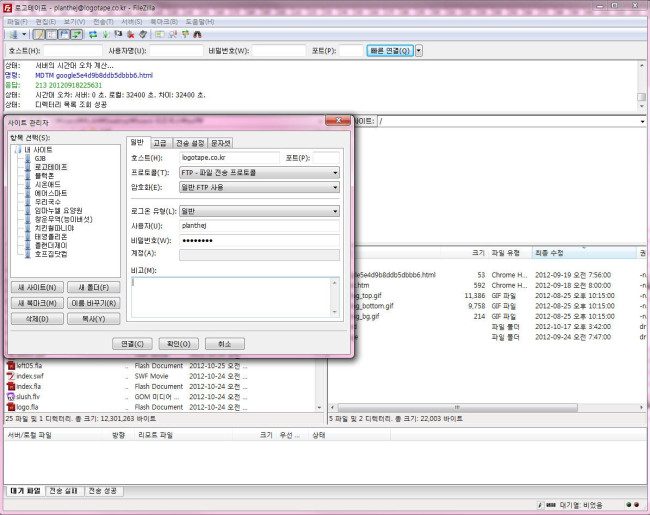
Task: Open the Site Manager toolbar icon
Action: (x=12, y=34)
